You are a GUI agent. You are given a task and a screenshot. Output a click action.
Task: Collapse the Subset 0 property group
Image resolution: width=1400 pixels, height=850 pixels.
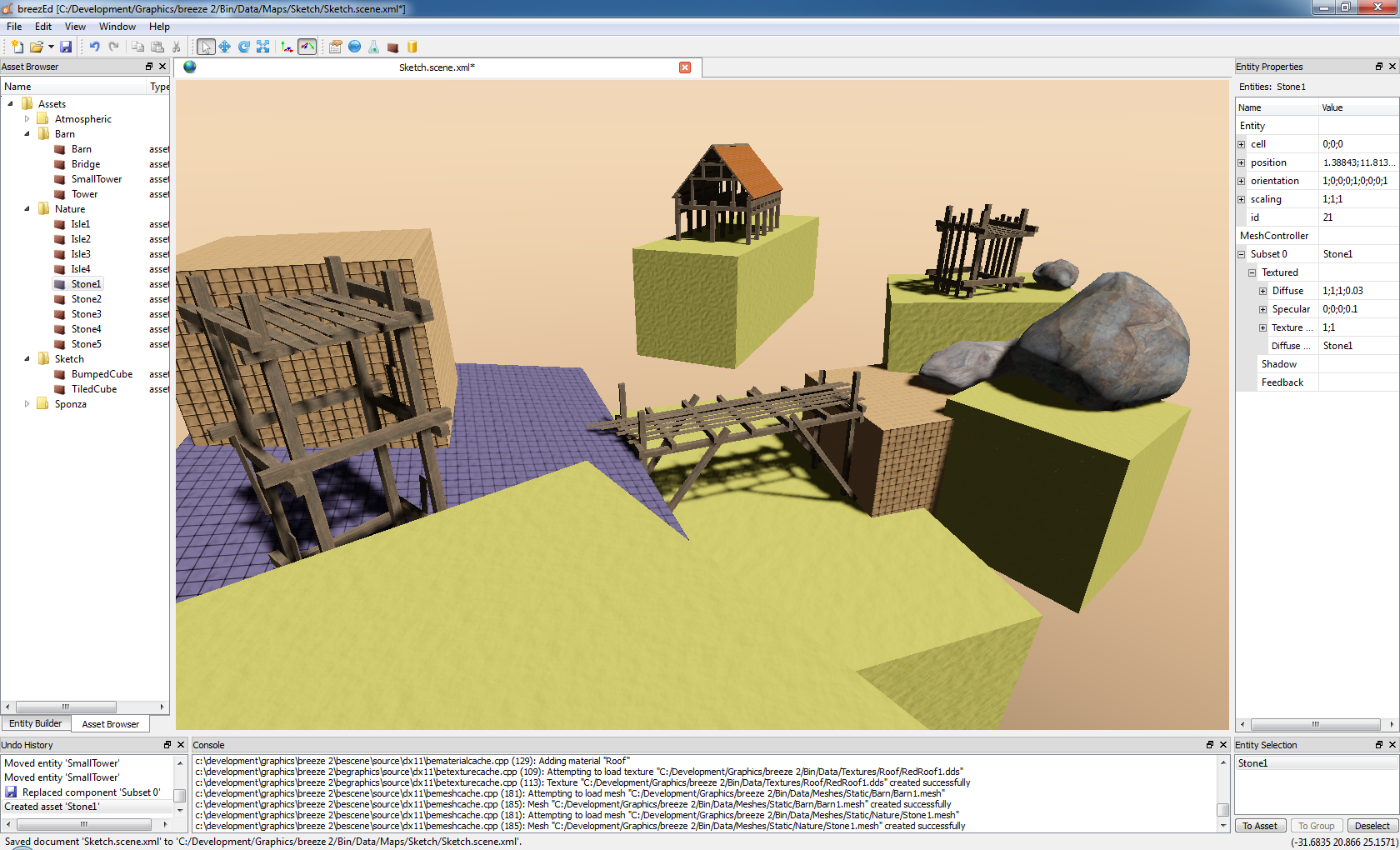(x=1242, y=254)
